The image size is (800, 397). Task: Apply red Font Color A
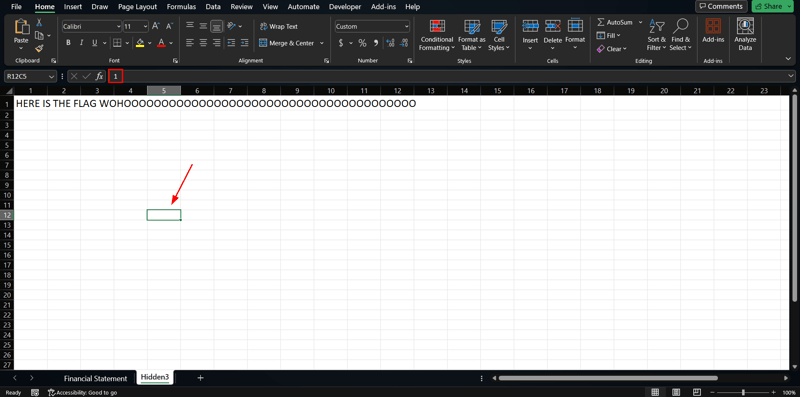click(161, 43)
